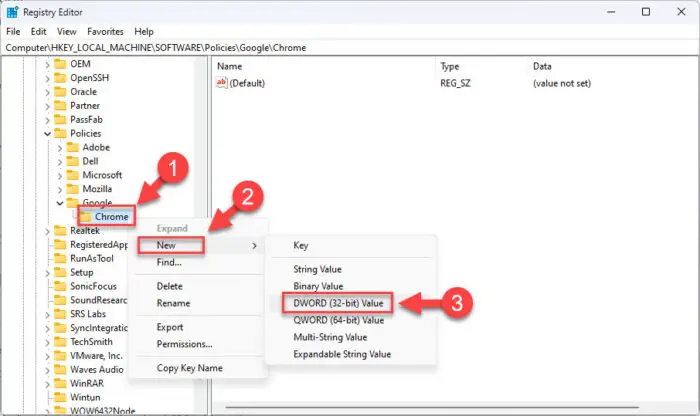Screen dimensions: 700x416
Task: Click the OpenSSH folder icon
Action: pos(60,78)
